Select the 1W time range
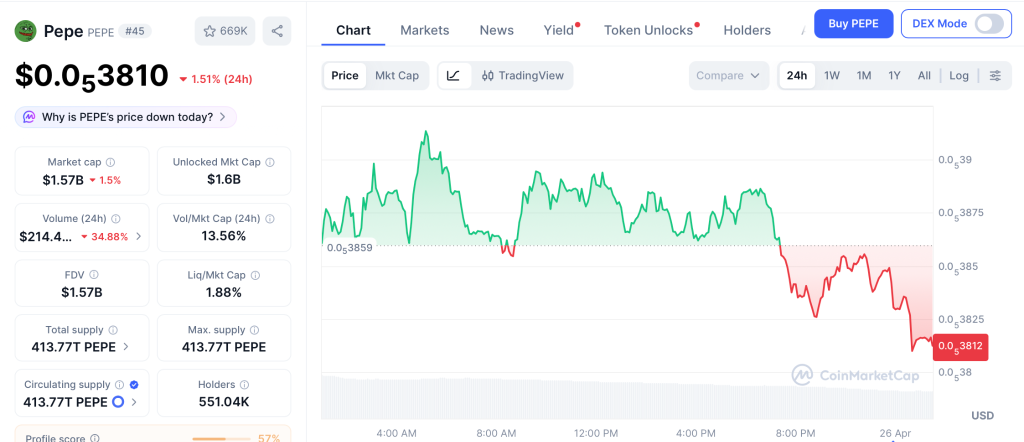Screen dimensions: 1024x442 click(x=831, y=75)
